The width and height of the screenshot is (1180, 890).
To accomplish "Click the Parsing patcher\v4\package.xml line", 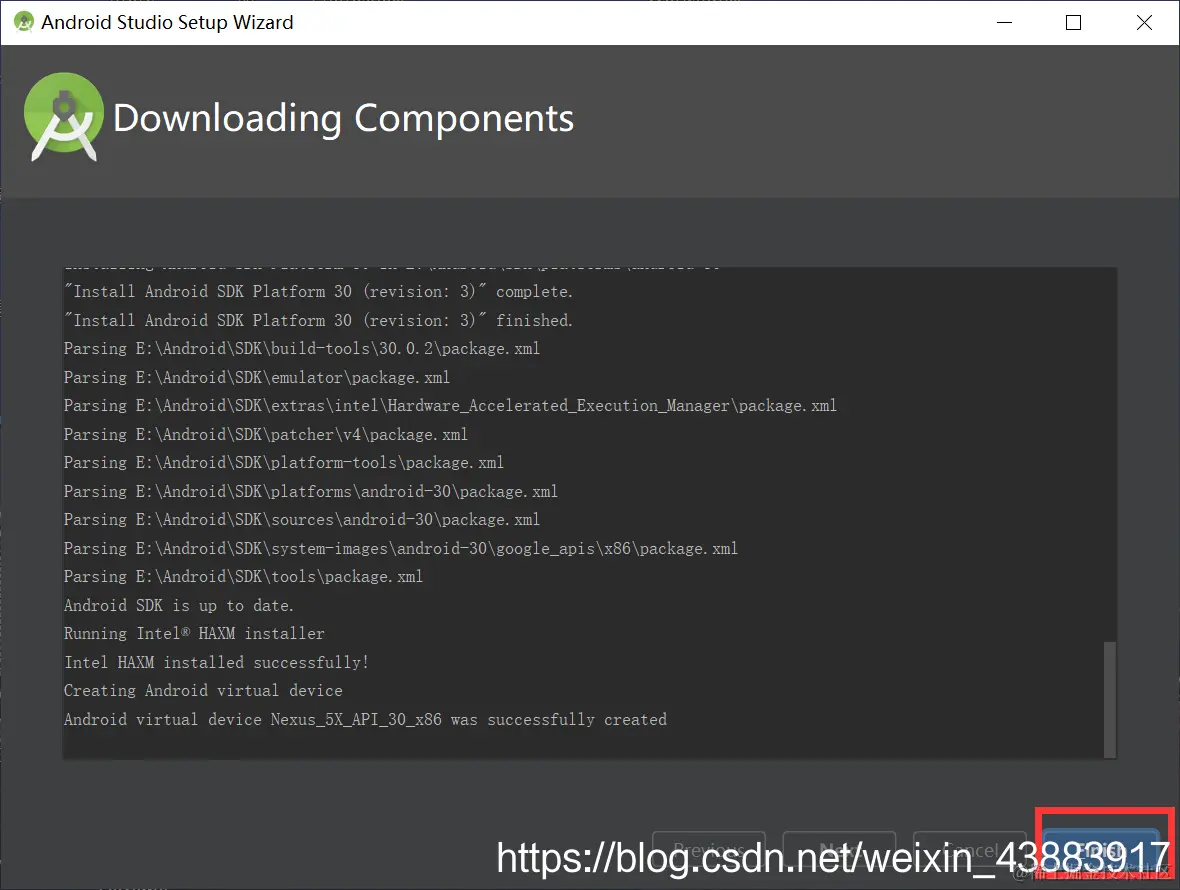I will [x=266, y=434].
